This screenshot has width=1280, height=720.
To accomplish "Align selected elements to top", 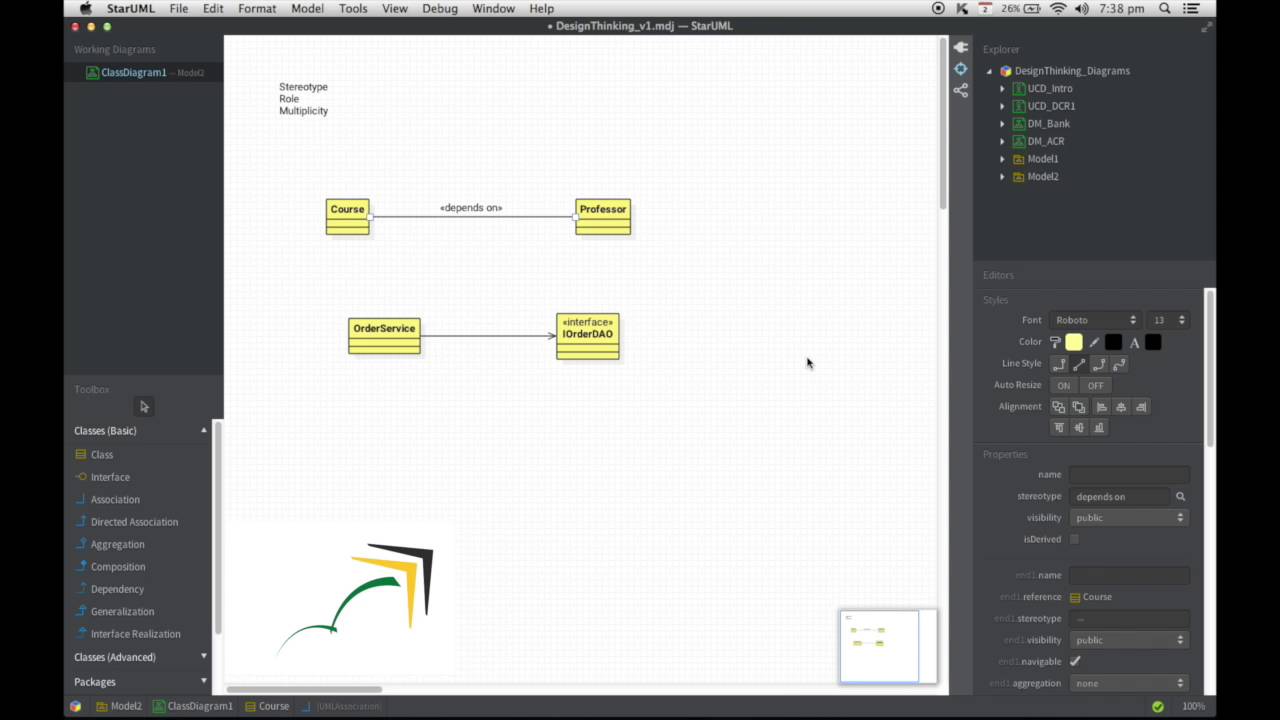I will [1059, 428].
